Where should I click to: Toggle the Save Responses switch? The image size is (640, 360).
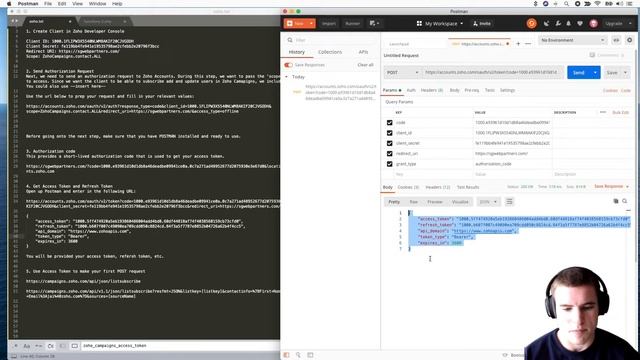click(289, 65)
